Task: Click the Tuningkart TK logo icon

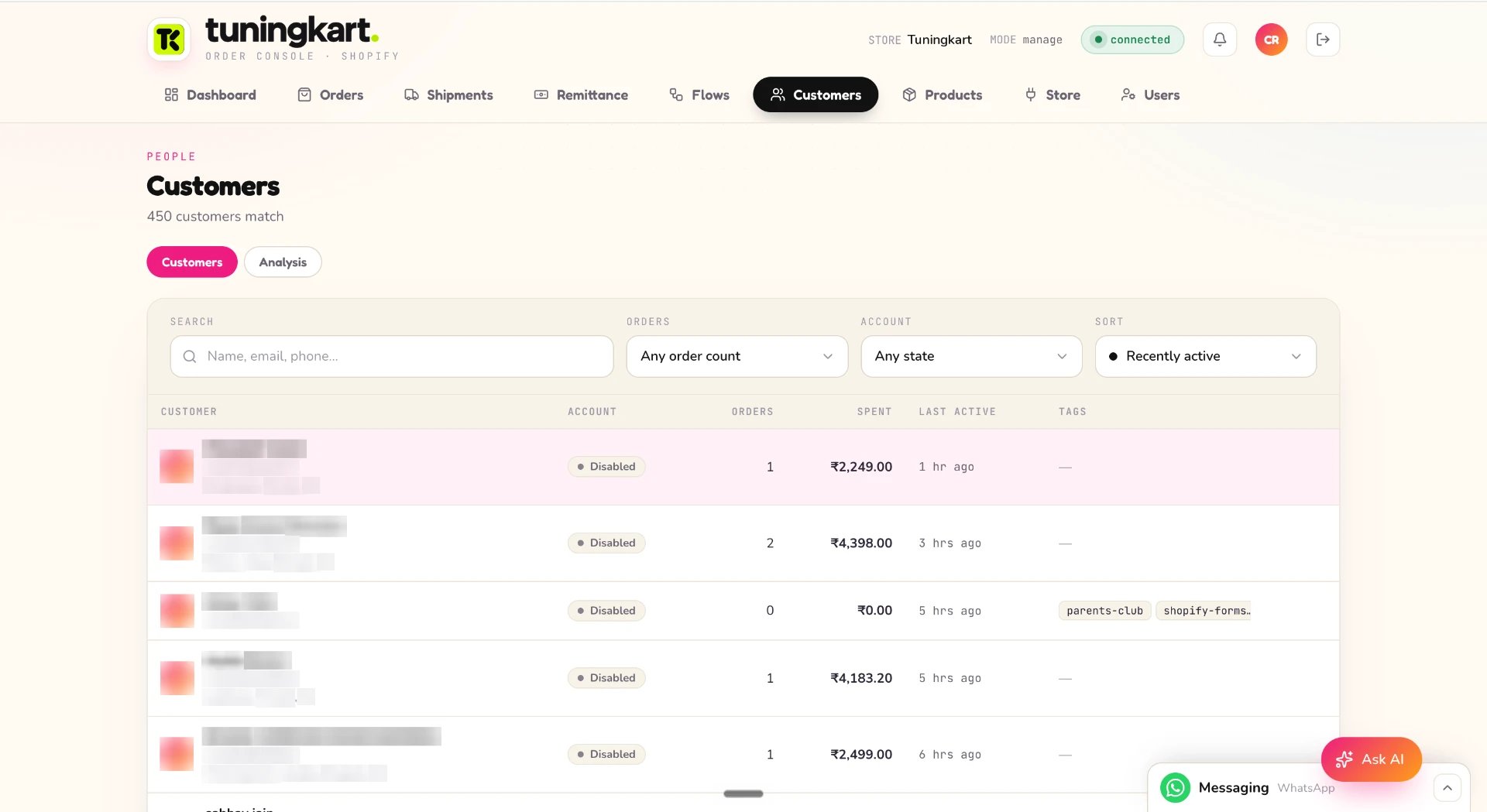Action: pyautogui.click(x=169, y=39)
